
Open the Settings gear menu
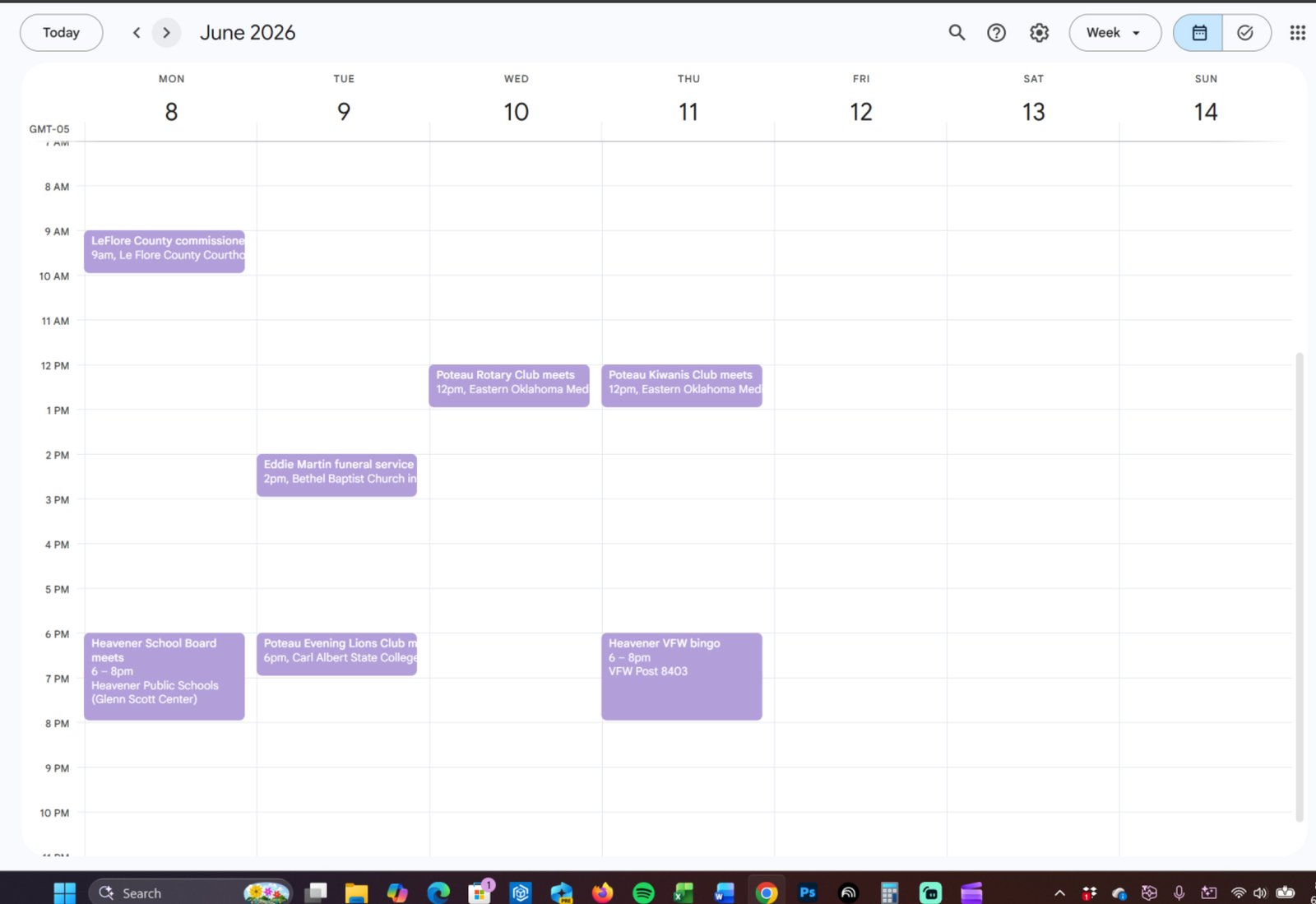click(1039, 33)
